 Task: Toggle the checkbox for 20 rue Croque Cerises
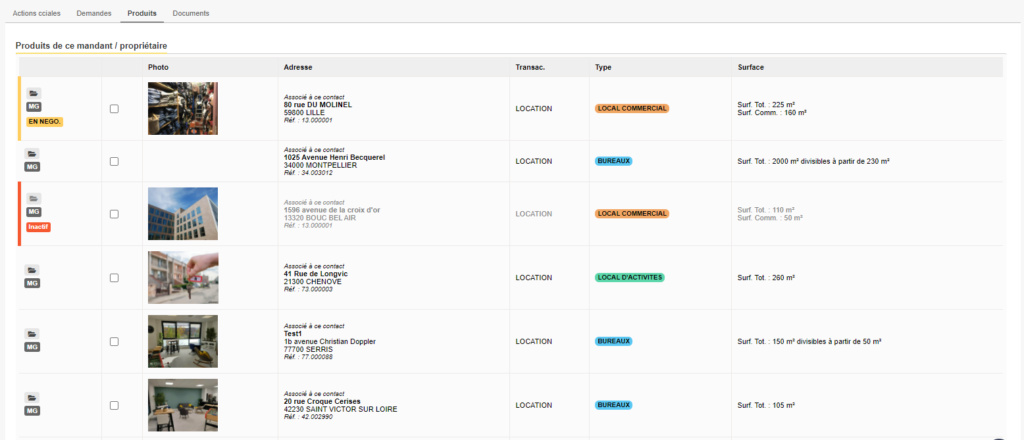[114, 406]
